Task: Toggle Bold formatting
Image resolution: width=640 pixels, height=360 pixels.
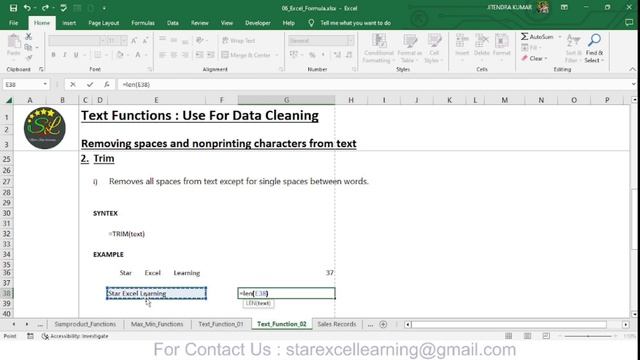Action: click(x=53, y=55)
